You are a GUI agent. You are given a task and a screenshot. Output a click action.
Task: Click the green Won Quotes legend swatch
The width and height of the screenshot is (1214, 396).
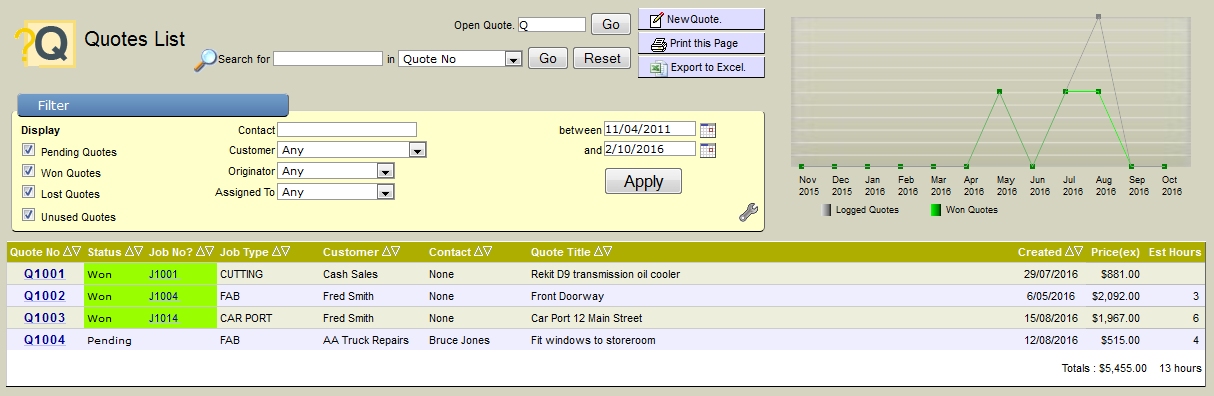[x=936, y=210]
